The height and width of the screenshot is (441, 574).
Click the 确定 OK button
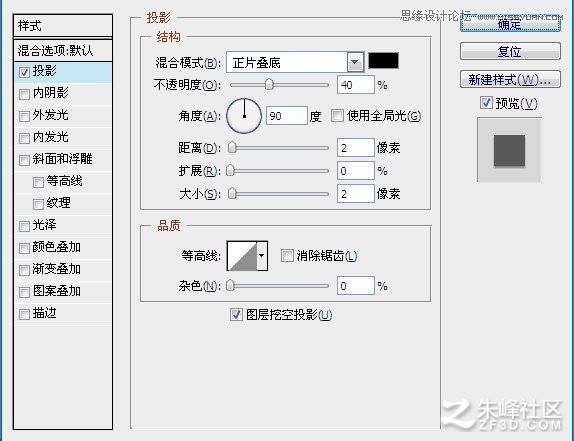(510, 24)
